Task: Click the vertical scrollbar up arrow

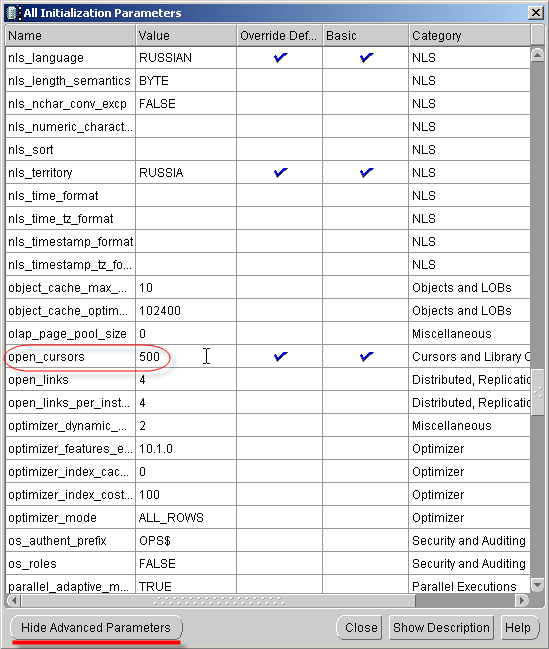Action: 537,55
